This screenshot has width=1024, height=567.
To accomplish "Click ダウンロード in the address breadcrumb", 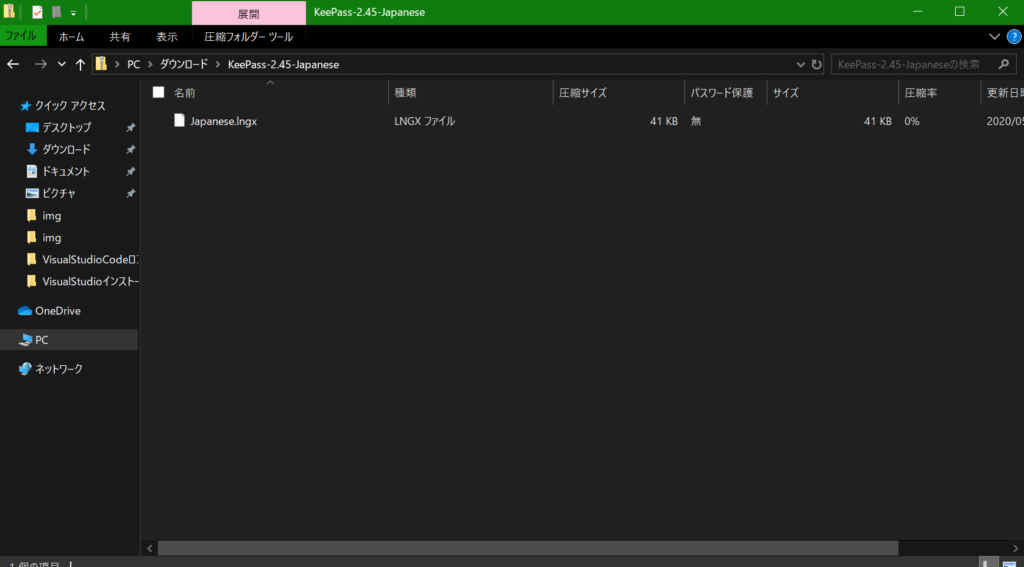I will tap(184, 64).
